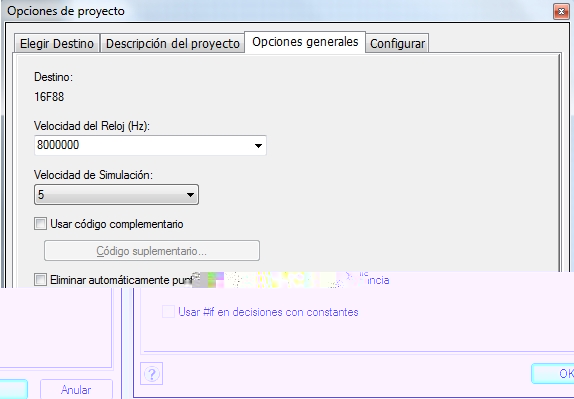Click the 16F88 destination text
The height and width of the screenshot is (399, 574).
(49, 97)
